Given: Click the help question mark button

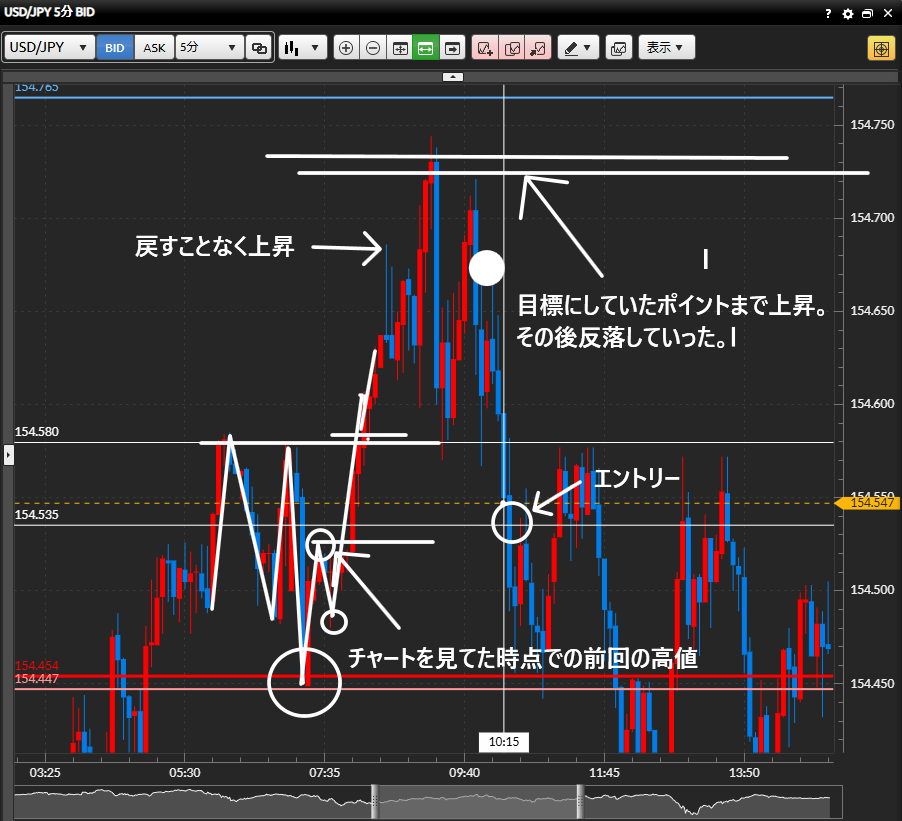Looking at the screenshot, I should coord(828,14).
